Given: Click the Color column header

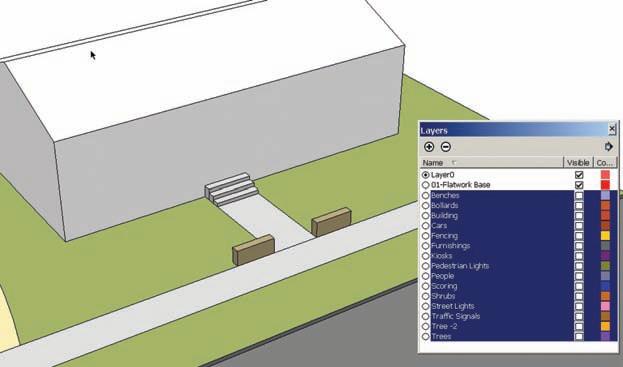Looking at the screenshot, I should pyautogui.click(x=605, y=162).
